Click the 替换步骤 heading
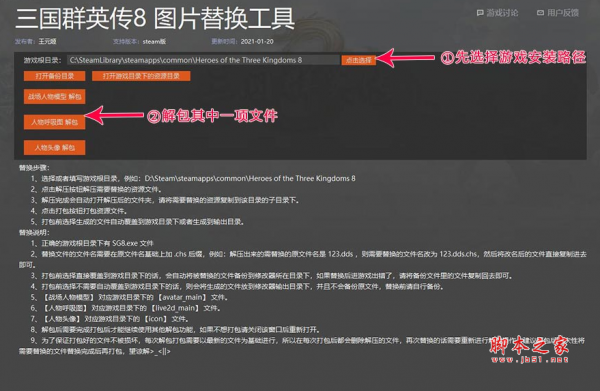Image resolution: width=600 pixels, height=391 pixels. 34,168
